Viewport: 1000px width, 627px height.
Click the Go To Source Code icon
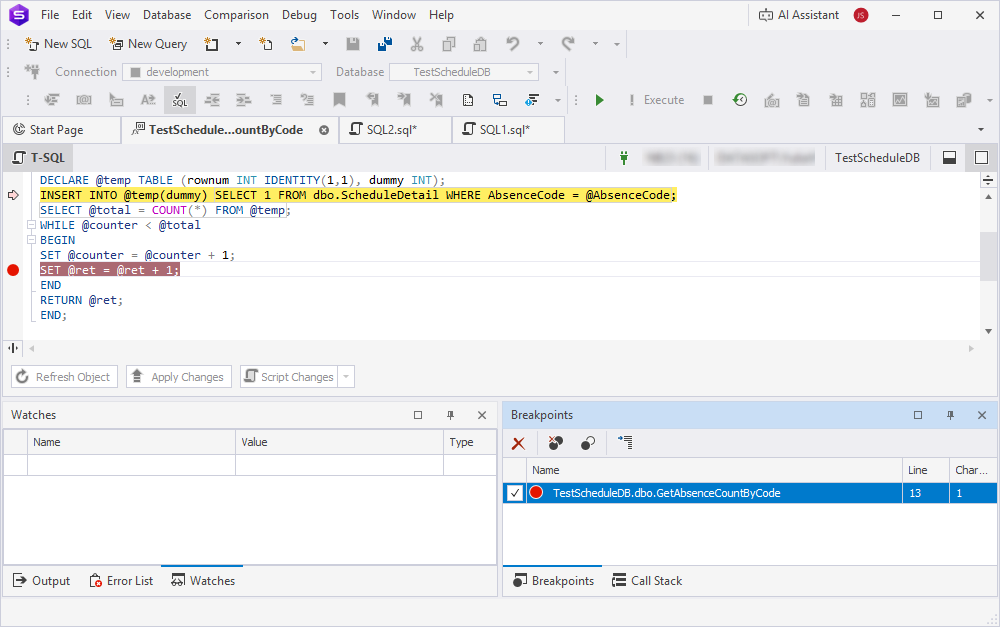click(625, 443)
